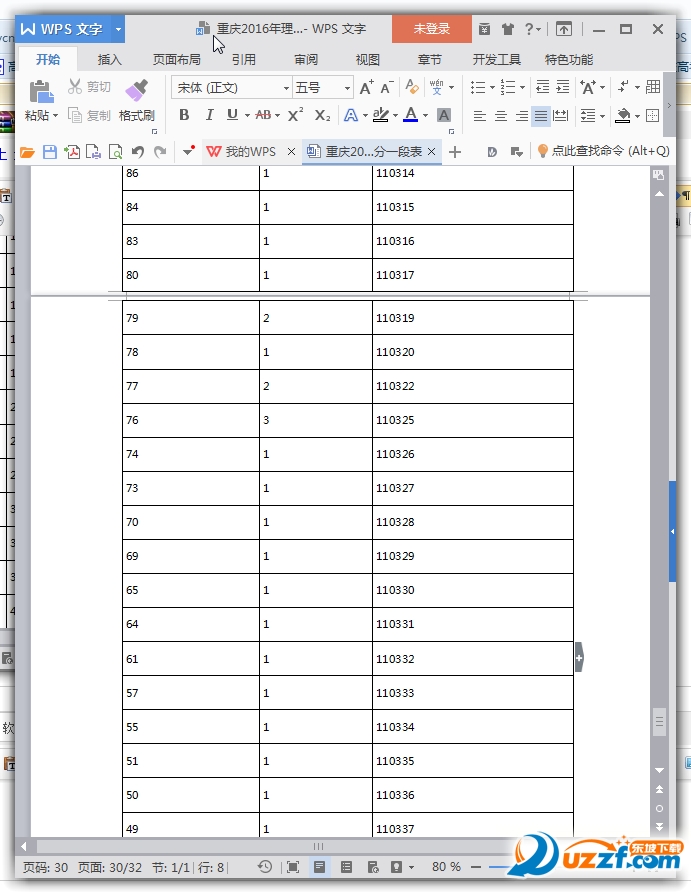Toggle Superscript X² formatting
The height and width of the screenshot is (893, 691).
pyautogui.click(x=295, y=115)
